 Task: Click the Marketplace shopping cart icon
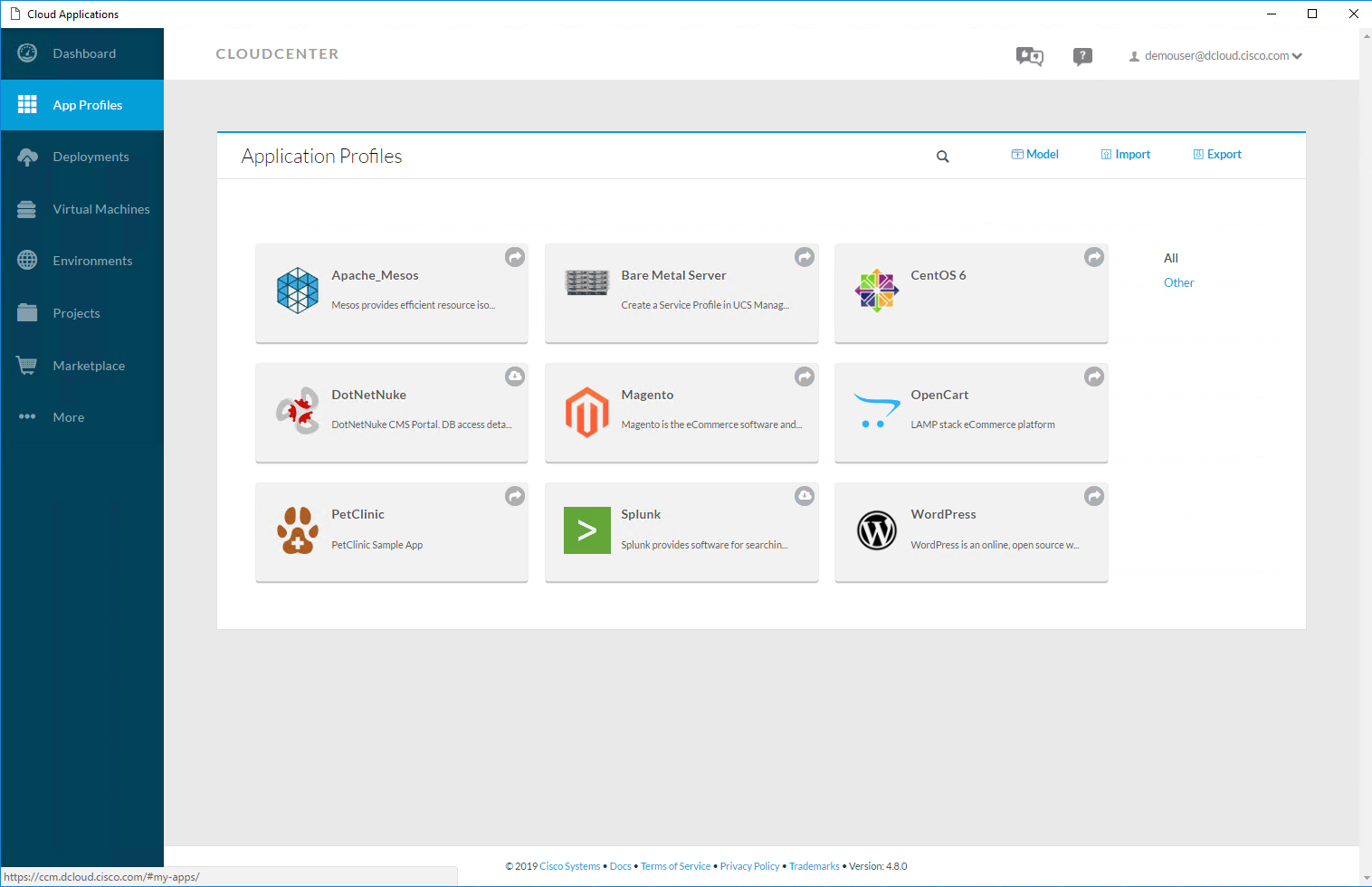click(x=27, y=366)
